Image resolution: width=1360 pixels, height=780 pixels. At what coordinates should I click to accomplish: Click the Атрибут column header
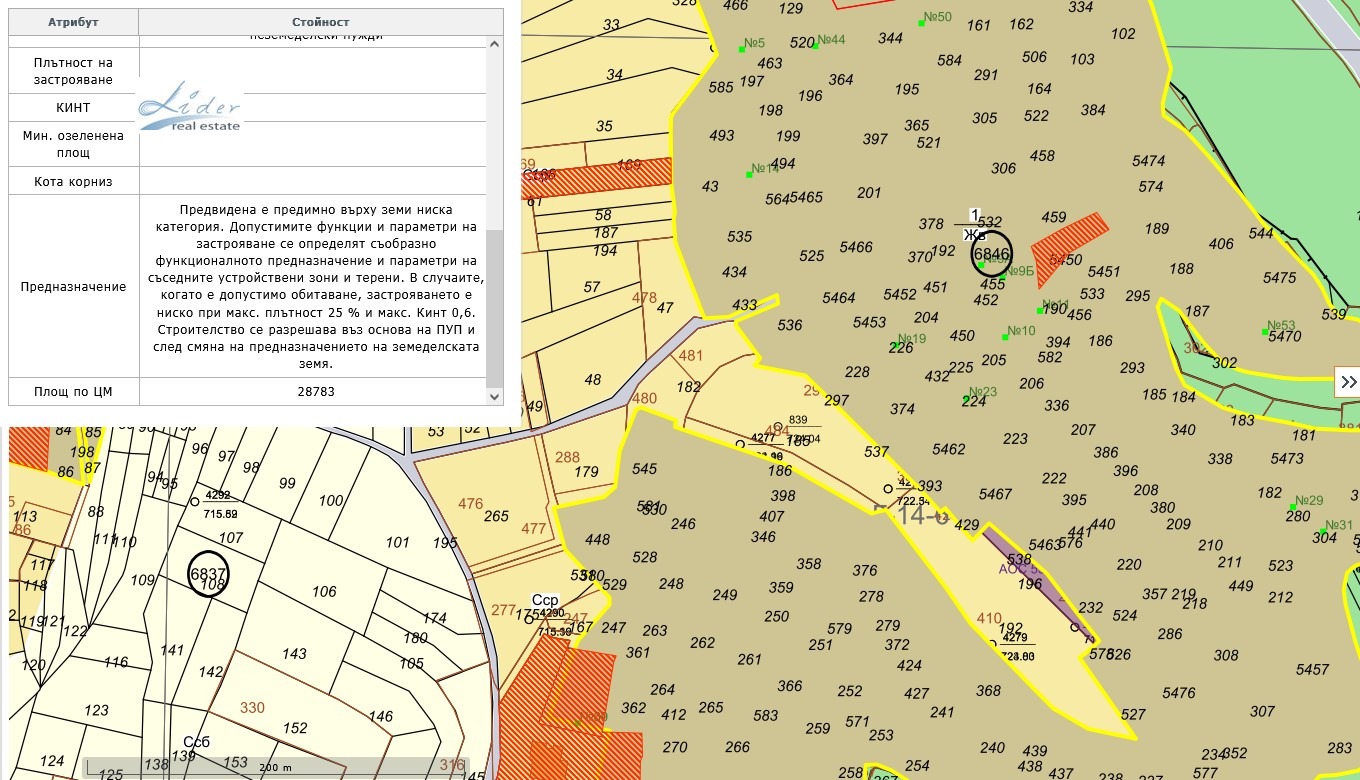click(x=73, y=22)
